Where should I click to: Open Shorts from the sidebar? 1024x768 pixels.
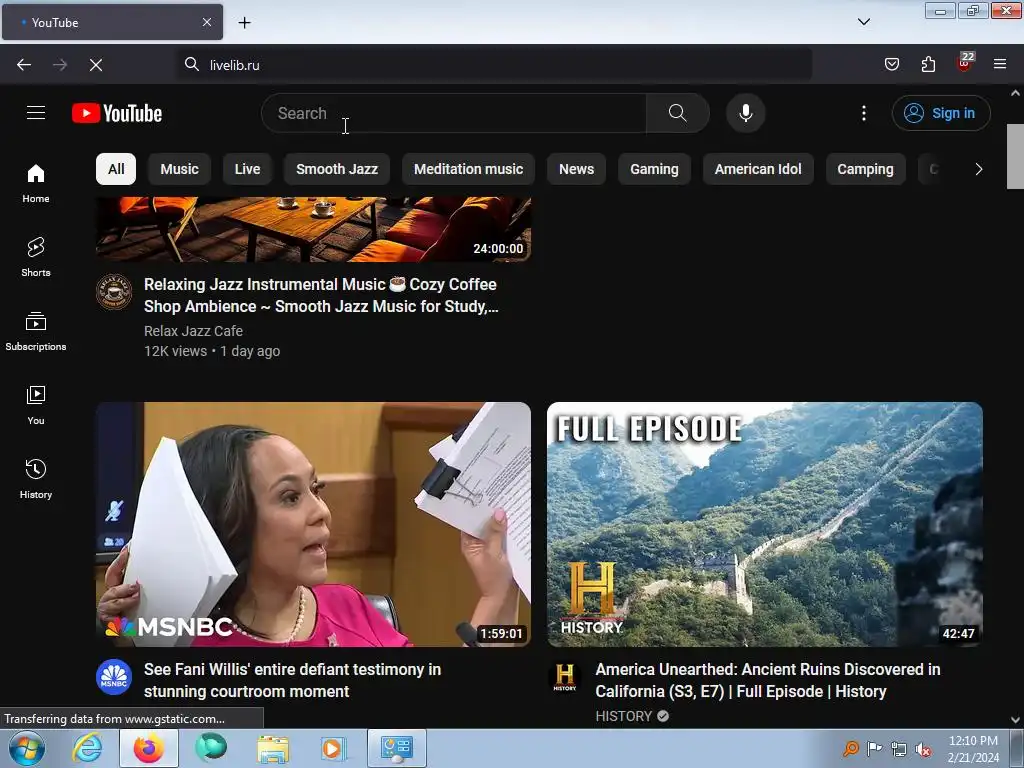click(36, 257)
